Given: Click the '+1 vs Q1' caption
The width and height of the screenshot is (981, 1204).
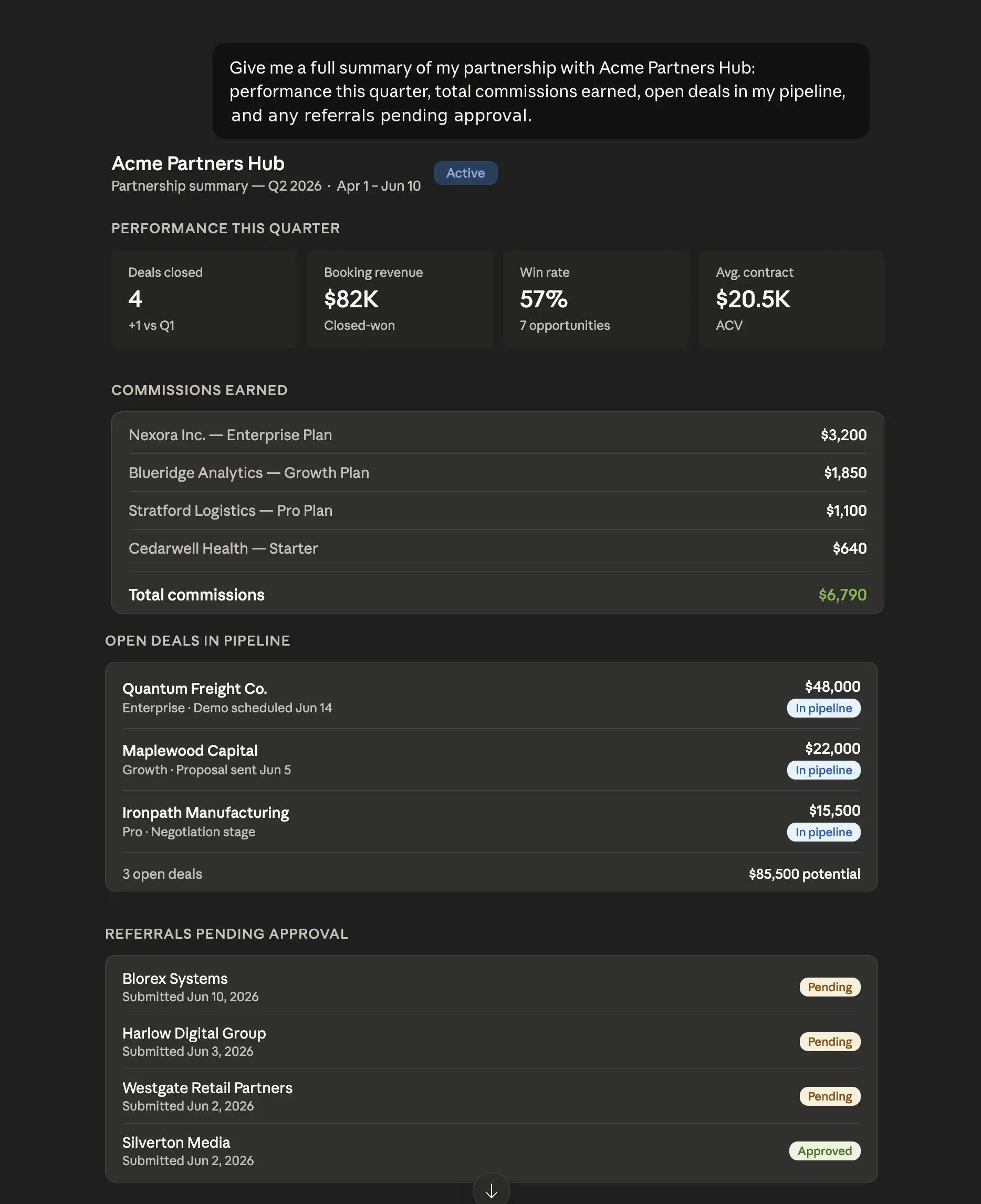Looking at the screenshot, I should [x=151, y=326].
